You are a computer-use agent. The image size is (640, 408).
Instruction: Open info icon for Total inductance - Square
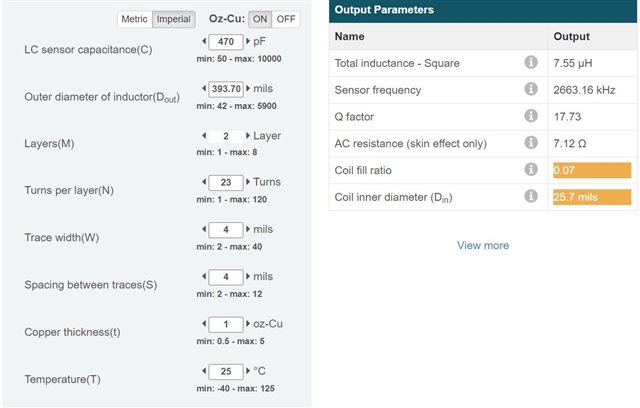[531, 62]
